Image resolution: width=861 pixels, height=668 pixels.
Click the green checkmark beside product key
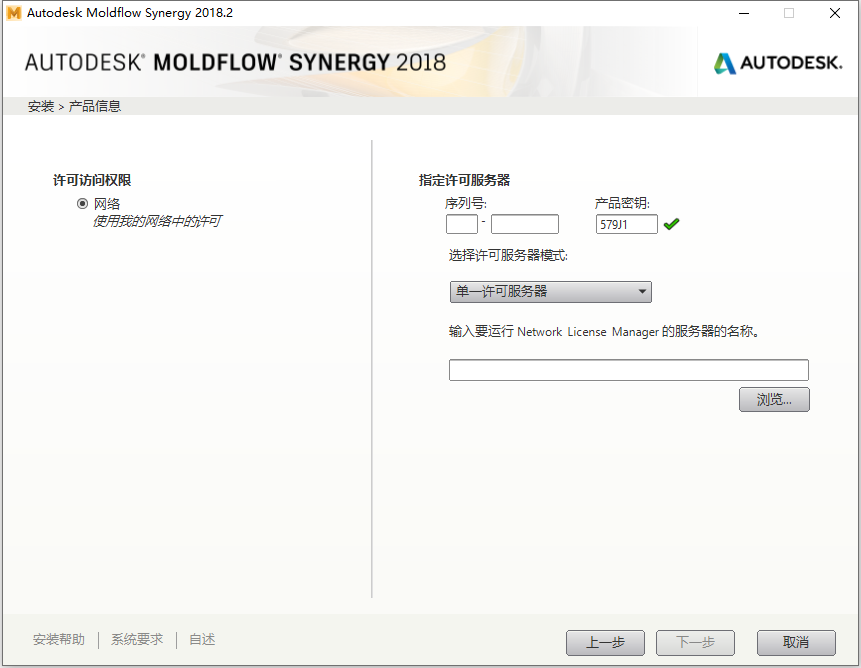point(672,224)
